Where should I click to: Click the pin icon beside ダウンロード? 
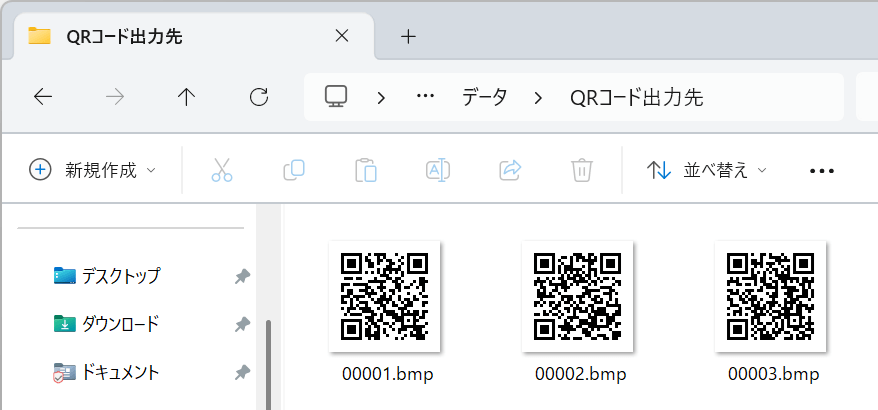click(242, 324)
